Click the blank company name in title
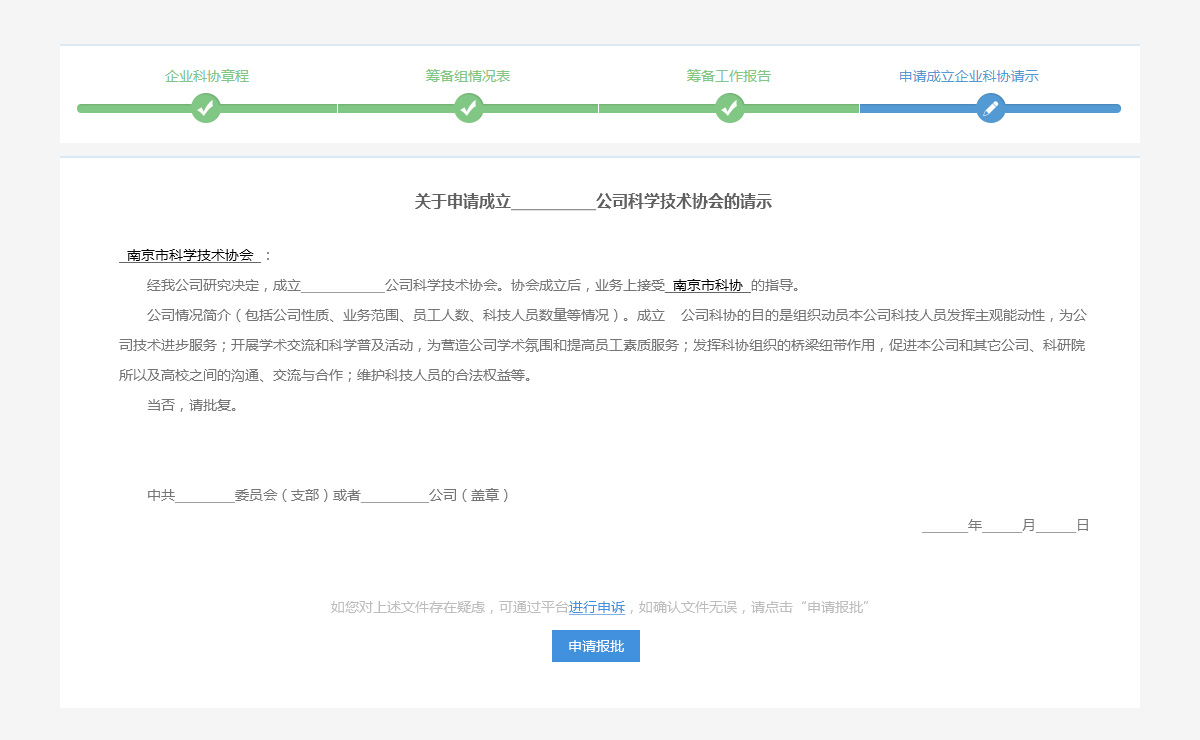The image size is (1200, 740). [x=553, y=203]
